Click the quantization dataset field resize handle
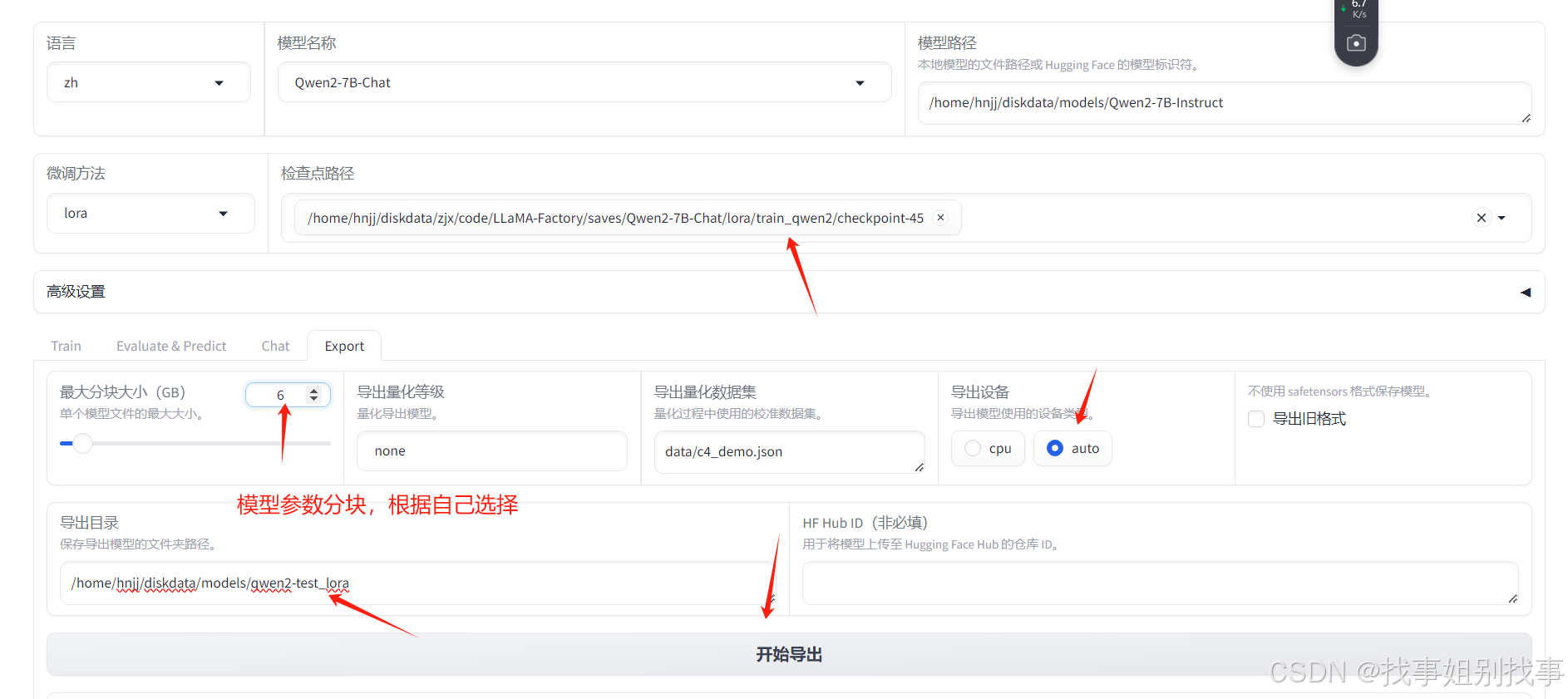Screen dimensions: 1568x699 coord(919,467)
